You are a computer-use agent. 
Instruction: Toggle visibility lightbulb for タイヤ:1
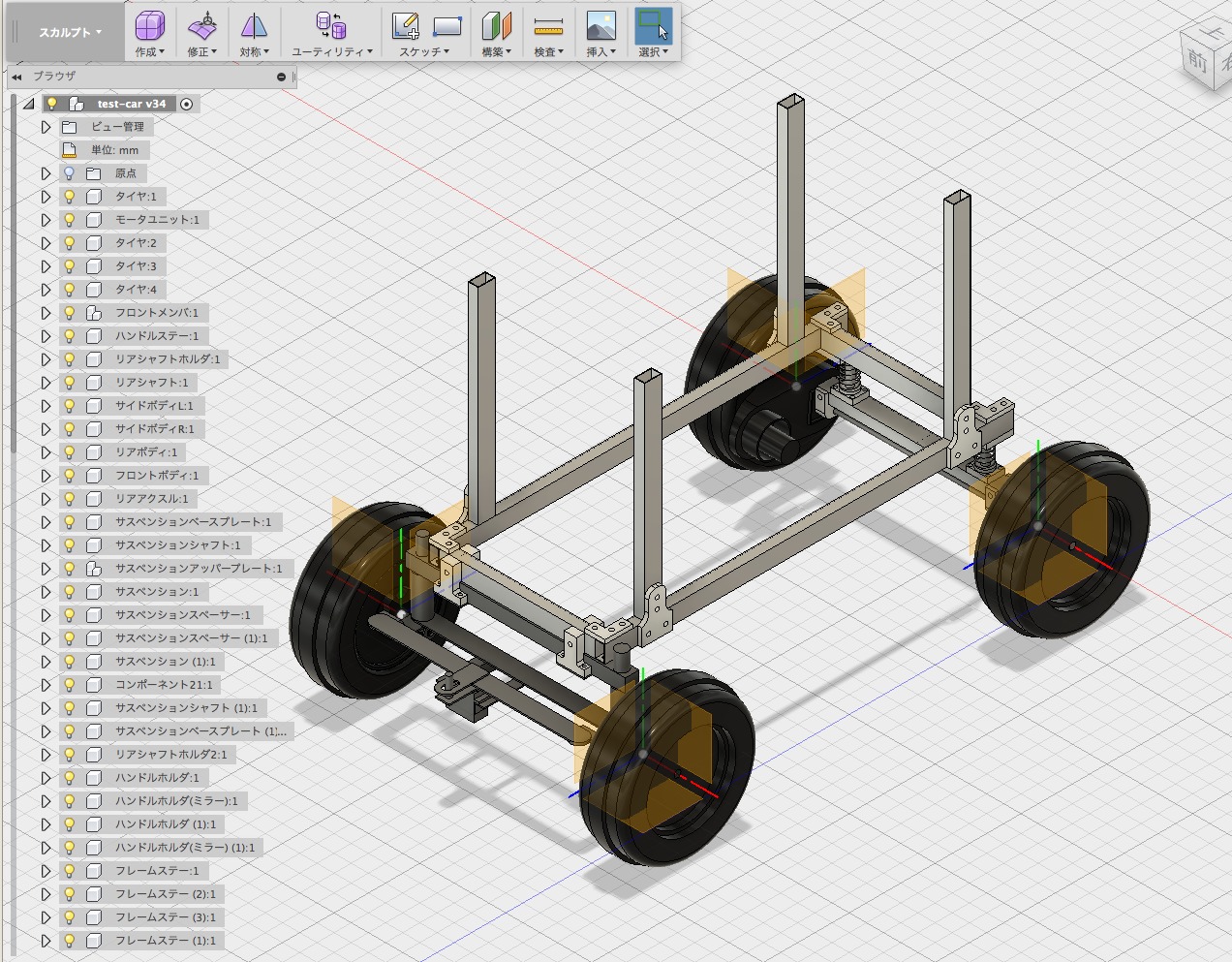click(x=70, y=197)
